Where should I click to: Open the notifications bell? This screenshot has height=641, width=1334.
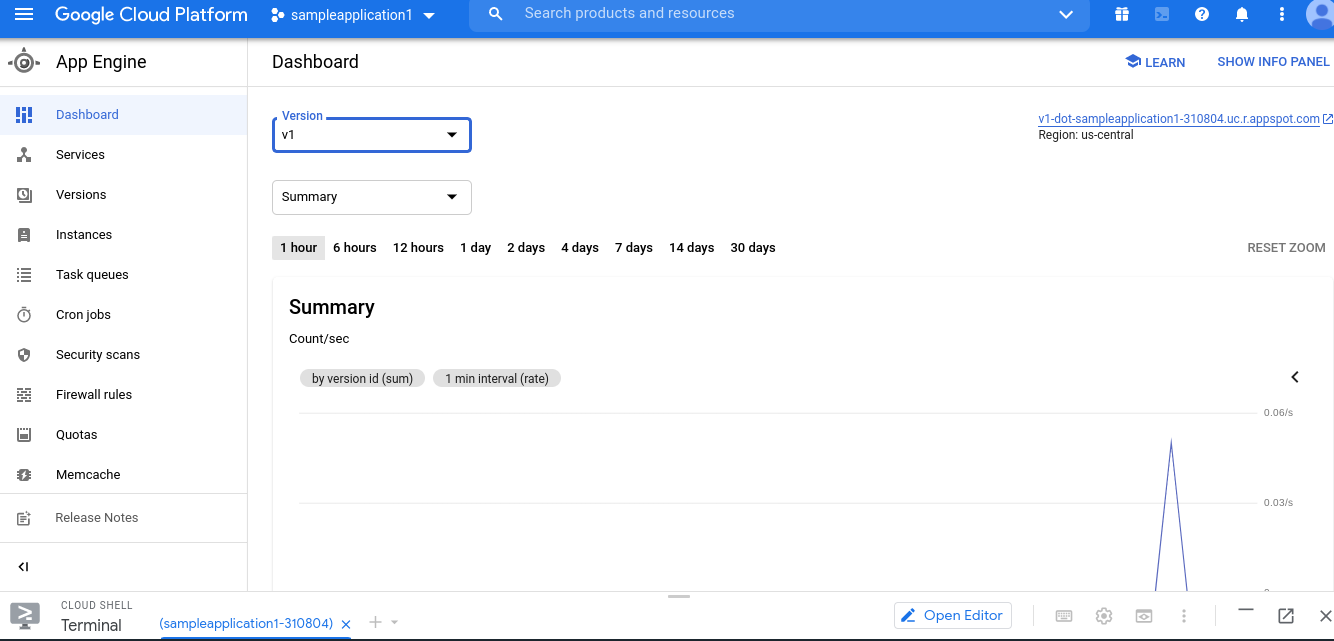pyautogui.click(x=1242, y=14)
